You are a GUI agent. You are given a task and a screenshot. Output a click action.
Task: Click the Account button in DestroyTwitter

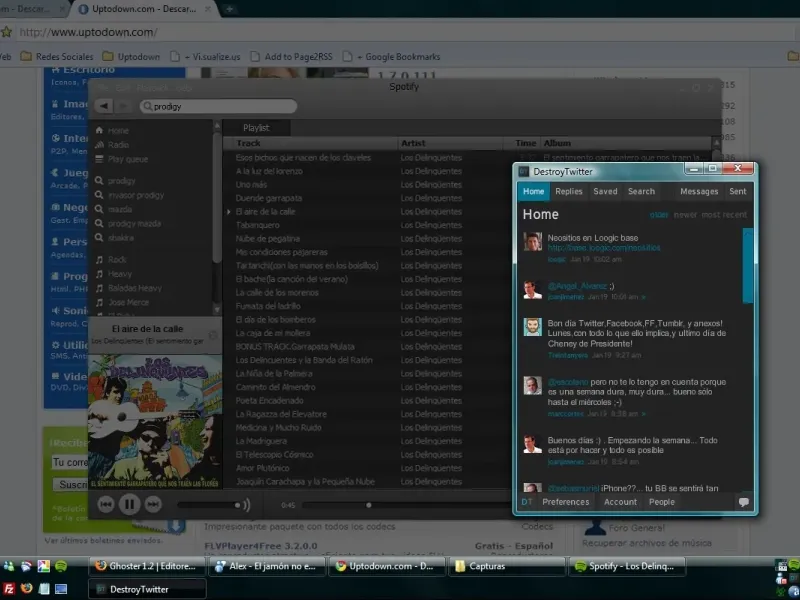620,502
